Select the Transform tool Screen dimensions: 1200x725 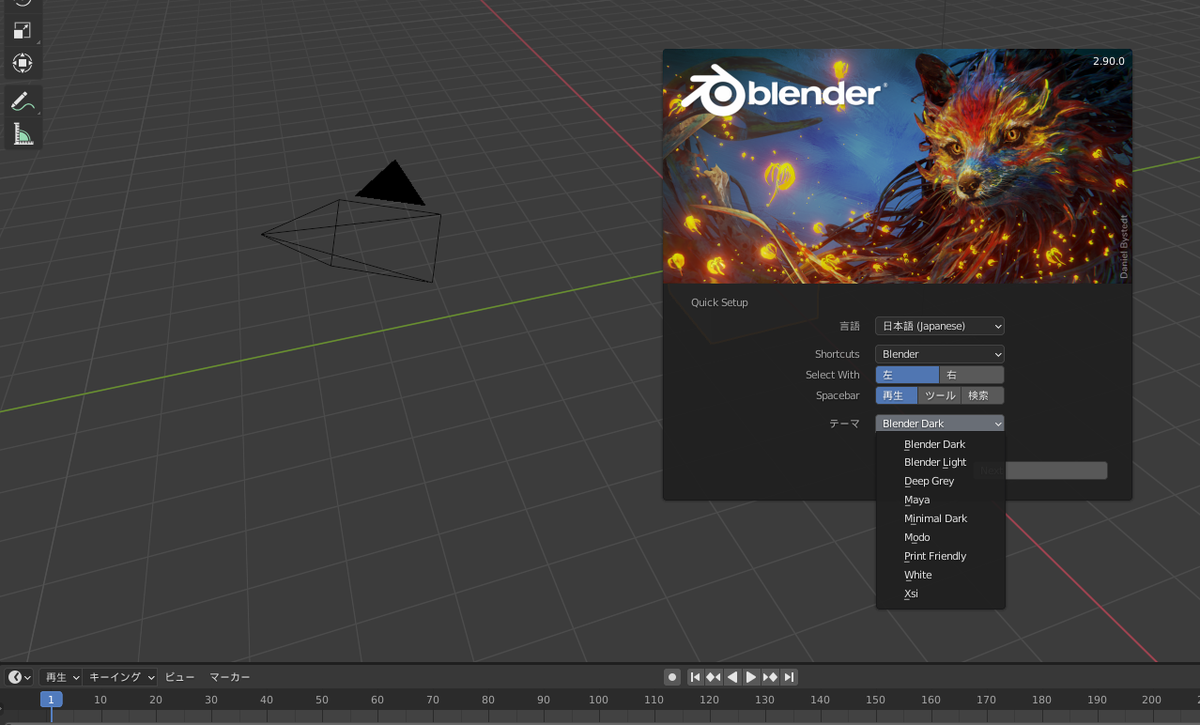[22, 63]
